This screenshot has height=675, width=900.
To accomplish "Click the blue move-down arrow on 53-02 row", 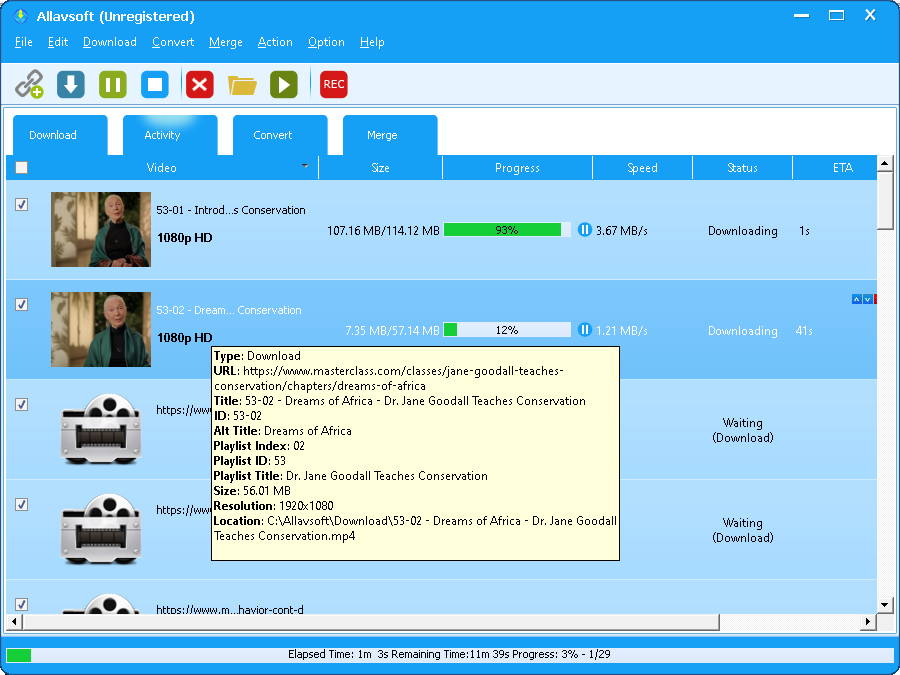I will tap(868, 299).
